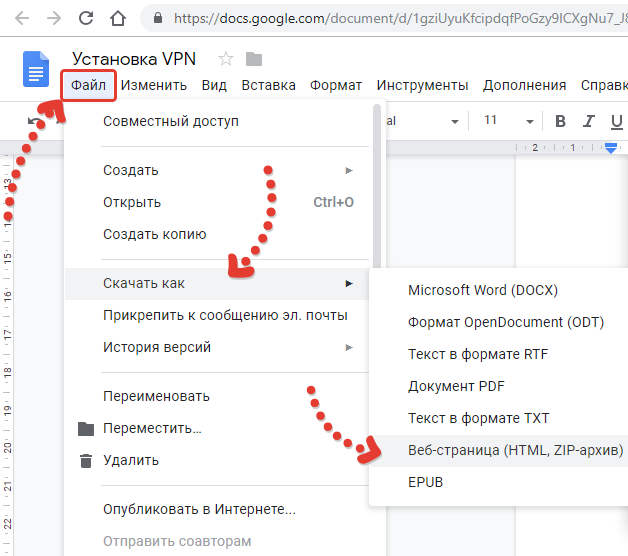Image resolution: width=628 pixels, height=556 pixels.
Task: Open the Вид menu
Action: (214, 85)
